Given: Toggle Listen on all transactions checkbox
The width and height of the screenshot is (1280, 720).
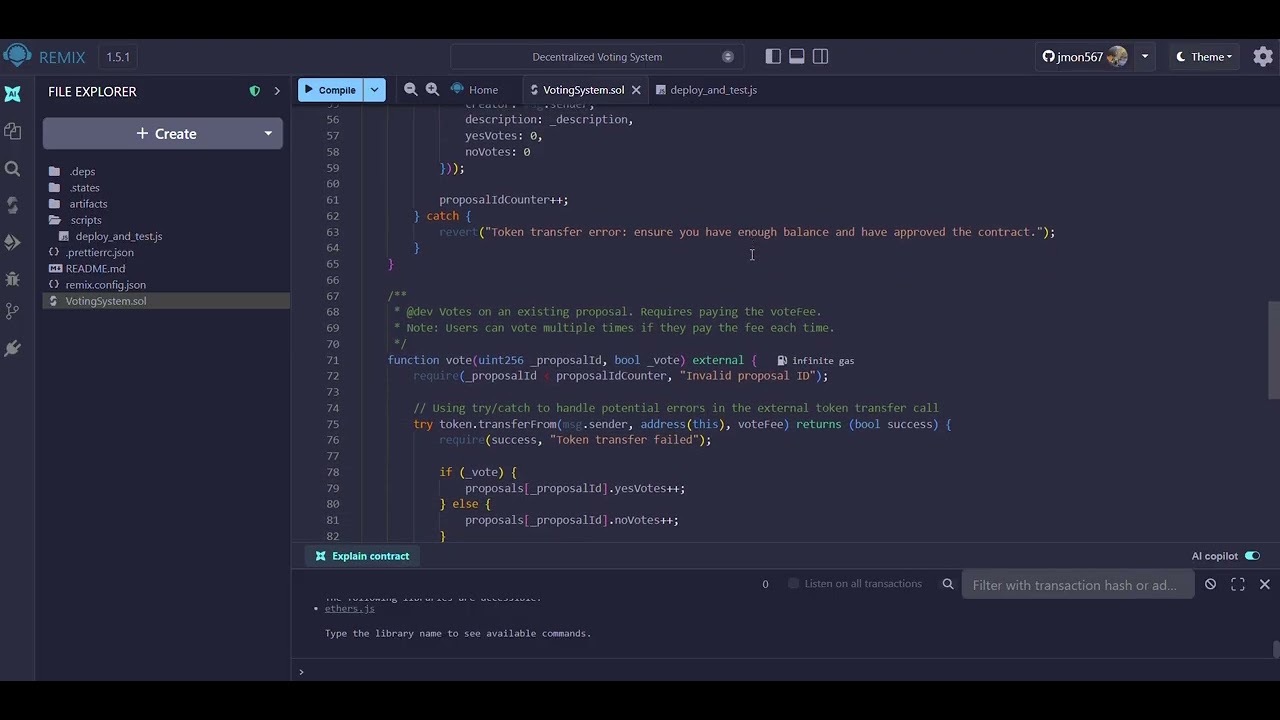Looking at the screenshot, I should (794, 584).
